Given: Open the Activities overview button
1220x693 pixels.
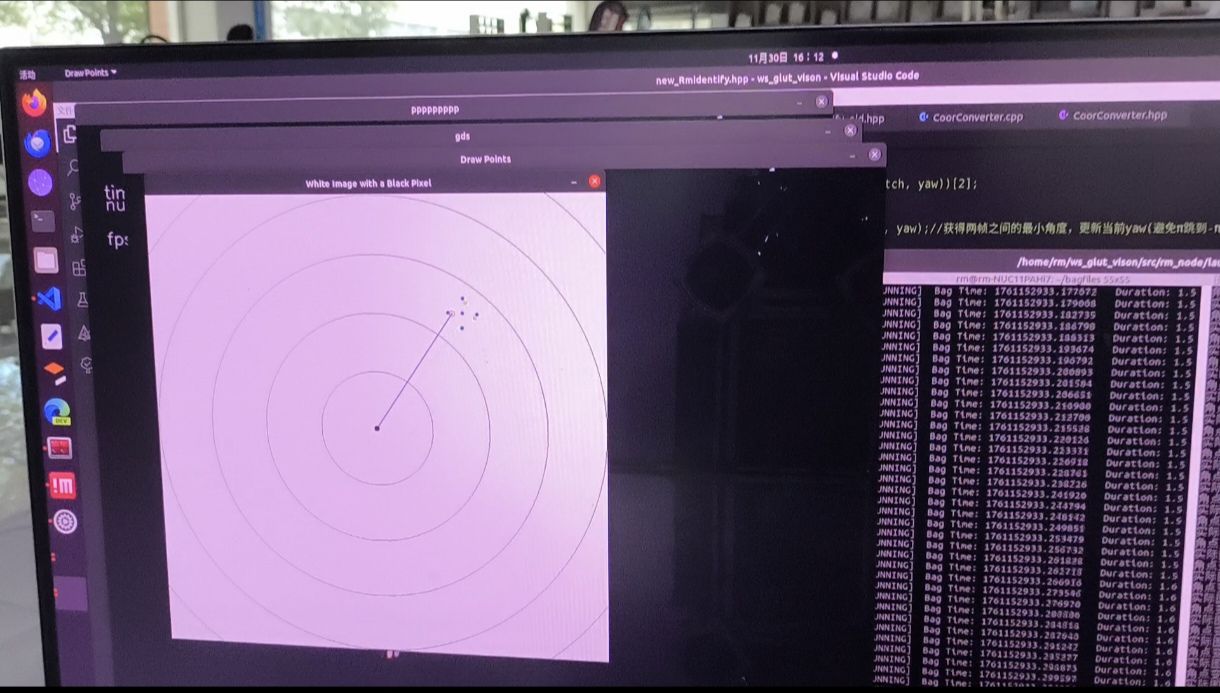Looking at the screenshot, I should click(27, 75).
